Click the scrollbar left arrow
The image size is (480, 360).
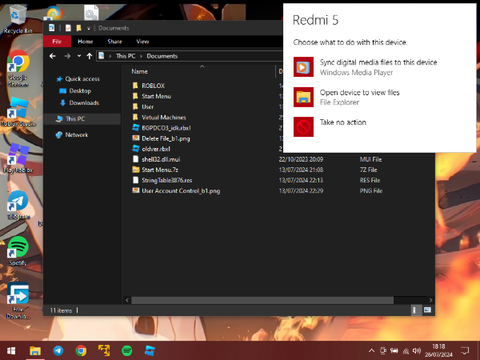tap(127, 300)
